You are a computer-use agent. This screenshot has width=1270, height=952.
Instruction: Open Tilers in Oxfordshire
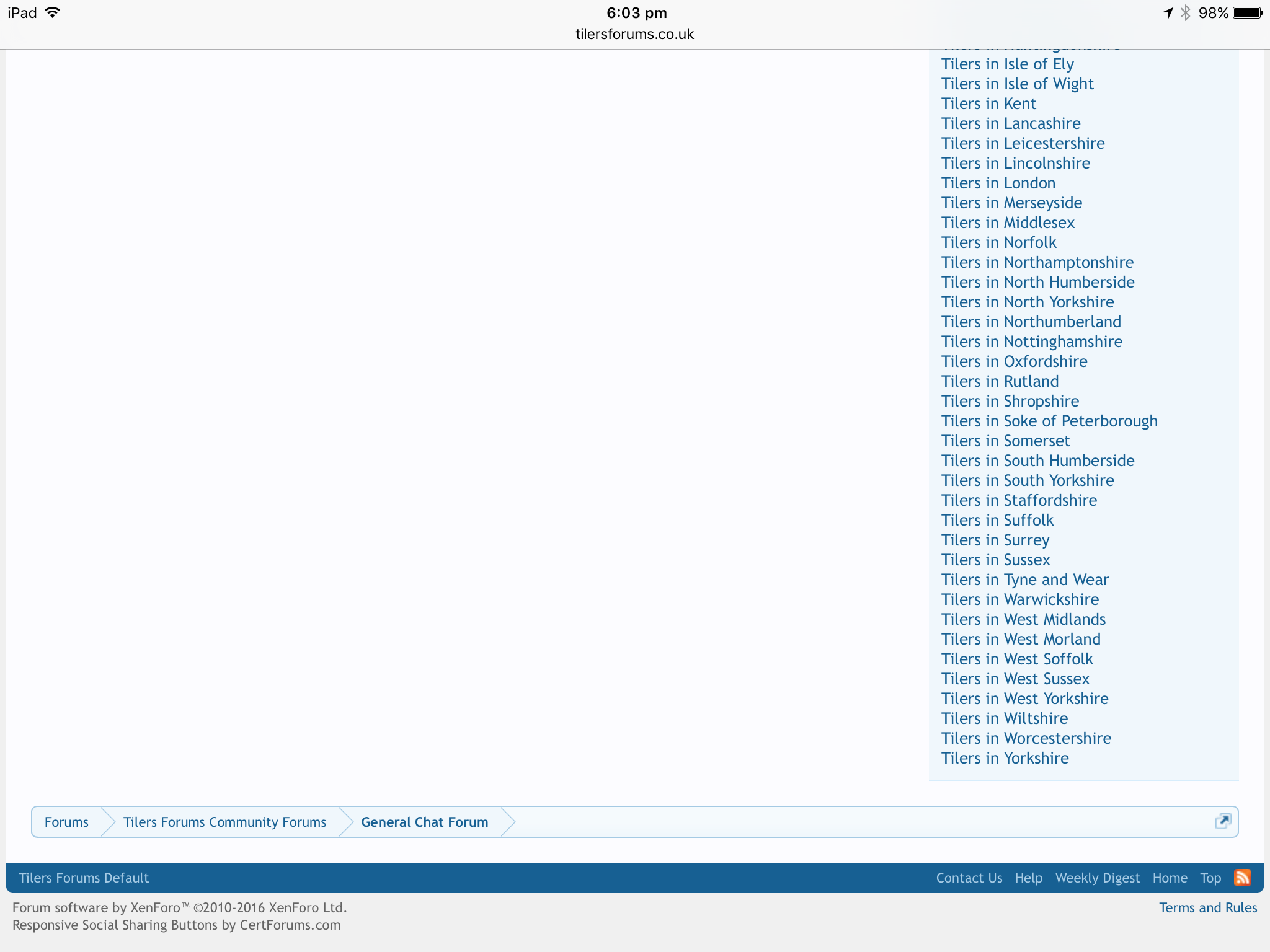coord(1015,361)
